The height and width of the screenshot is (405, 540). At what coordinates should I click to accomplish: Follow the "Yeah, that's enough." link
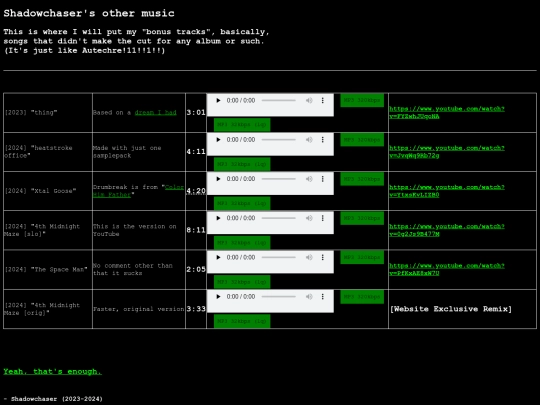pyautogui.click(x=52, y=372)
